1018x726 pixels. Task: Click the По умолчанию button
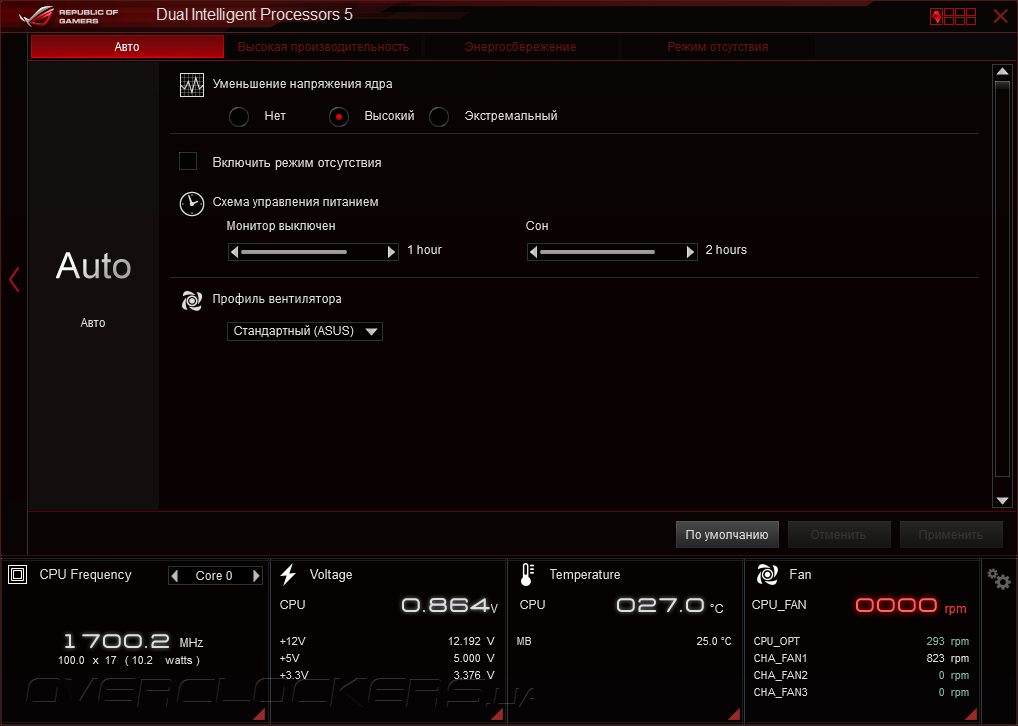point(727,534)
